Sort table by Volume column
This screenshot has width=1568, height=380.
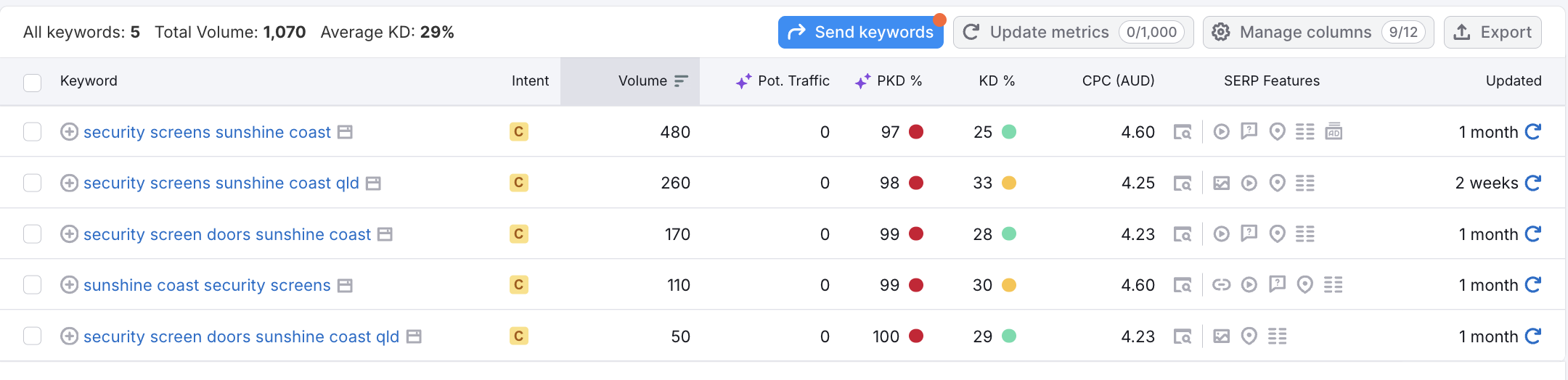[630, 81]
